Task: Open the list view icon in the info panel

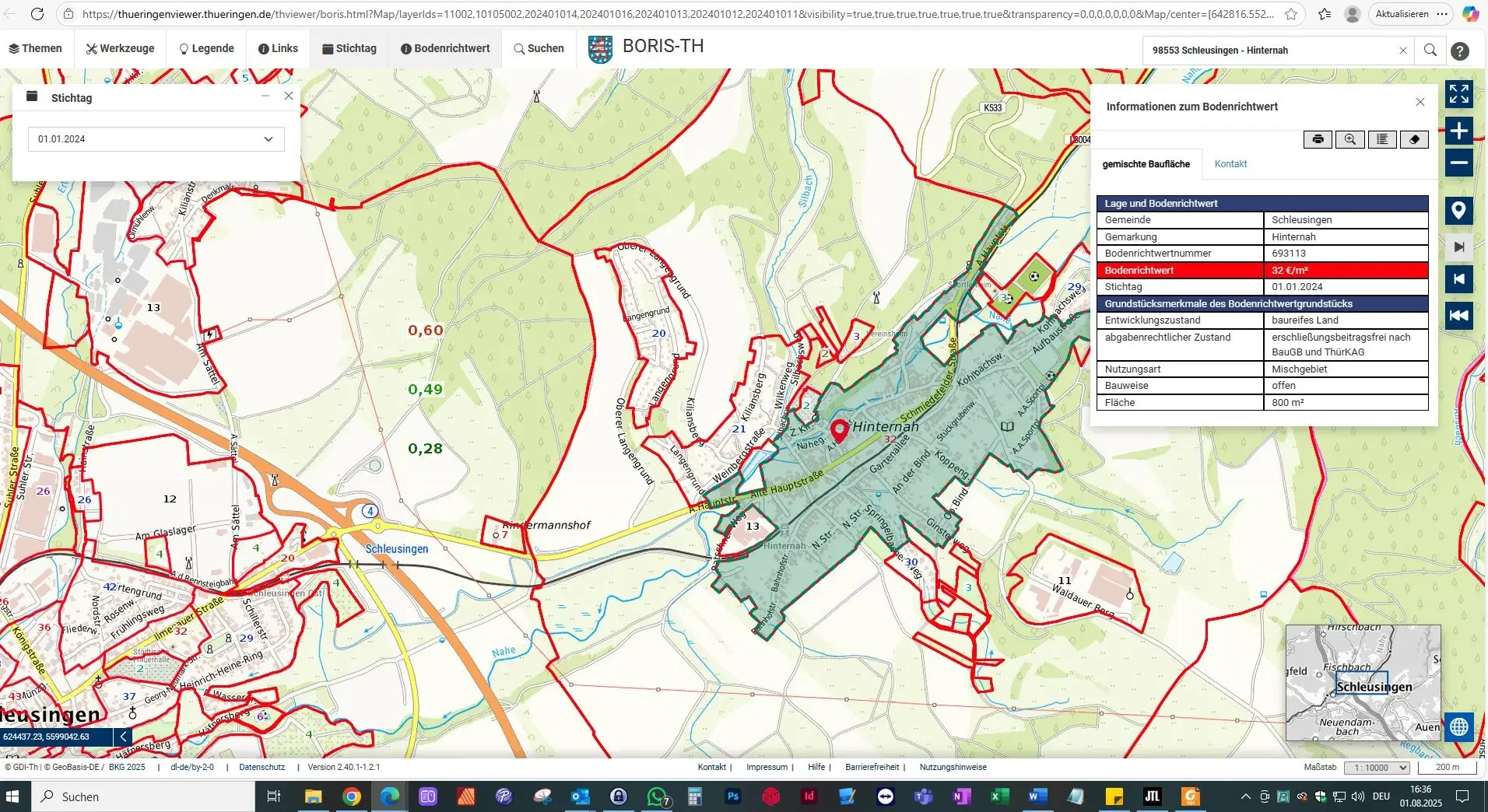Action: tap(1382, 139)
